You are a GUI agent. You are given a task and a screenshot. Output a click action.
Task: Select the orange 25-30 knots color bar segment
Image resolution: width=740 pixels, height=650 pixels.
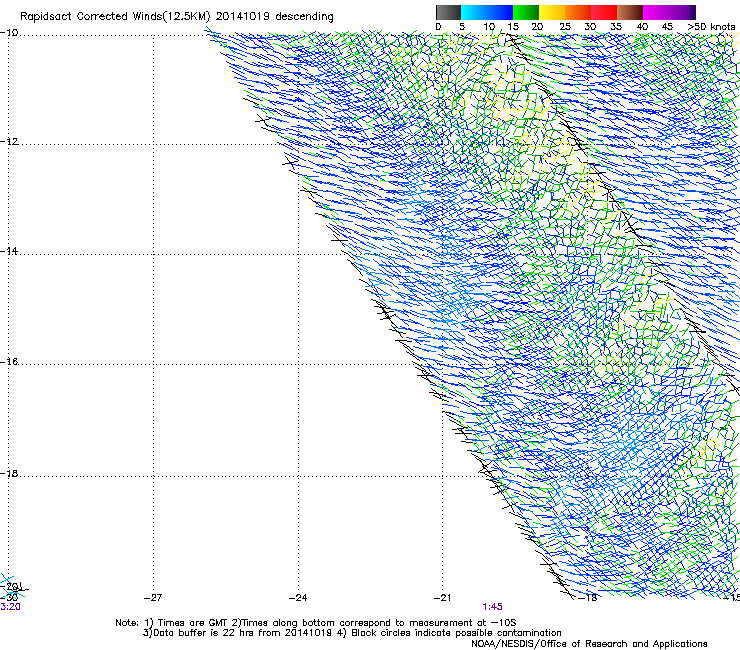[578, 12]
